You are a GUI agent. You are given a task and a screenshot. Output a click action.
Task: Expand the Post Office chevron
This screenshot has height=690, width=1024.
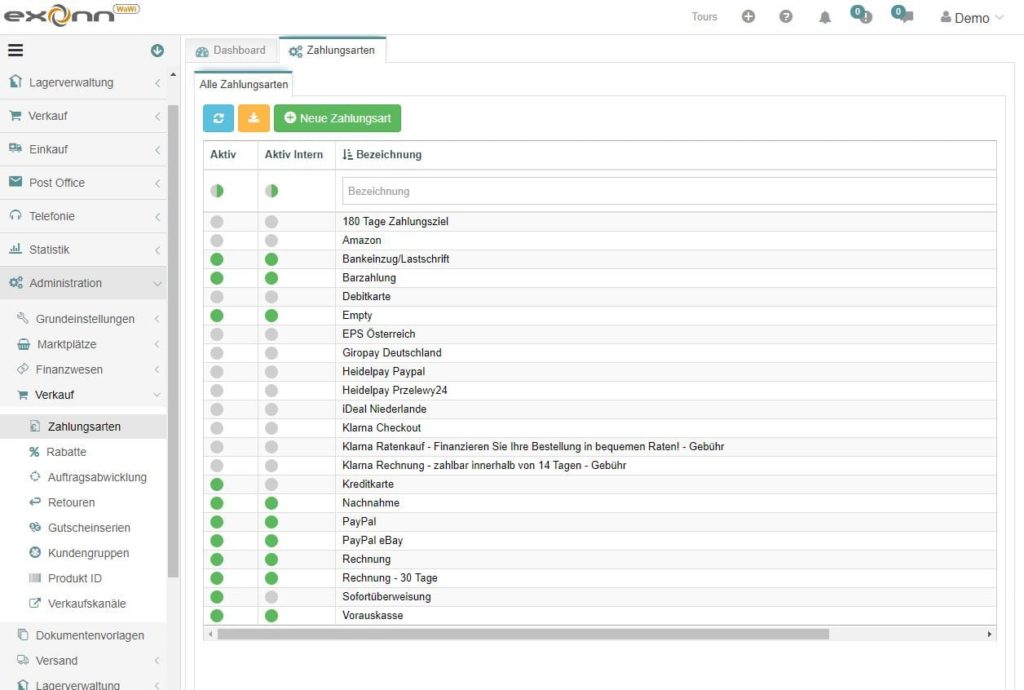coord(157,183)
